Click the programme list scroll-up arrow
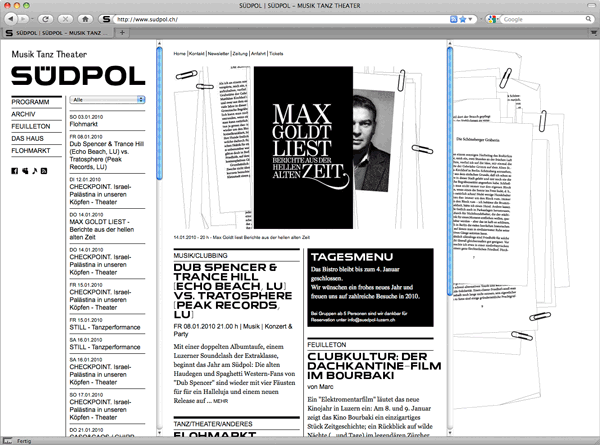The width and height of the screenshot is (600, 445). point(160,43)
